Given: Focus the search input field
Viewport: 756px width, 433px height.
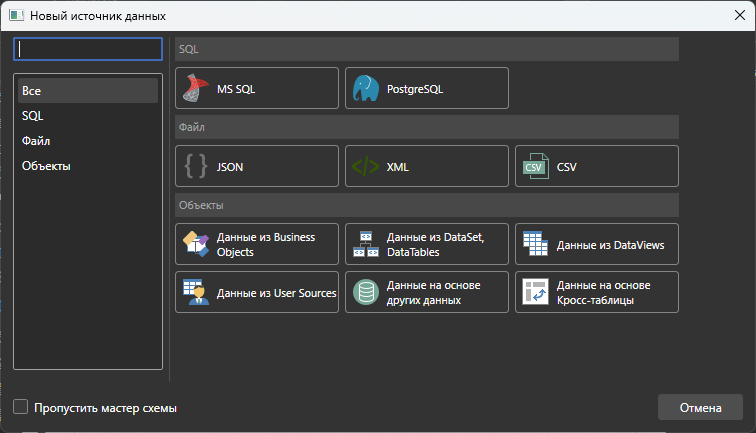Looking at the screenshot, I should pyautogui.click(x=88, y=49).
